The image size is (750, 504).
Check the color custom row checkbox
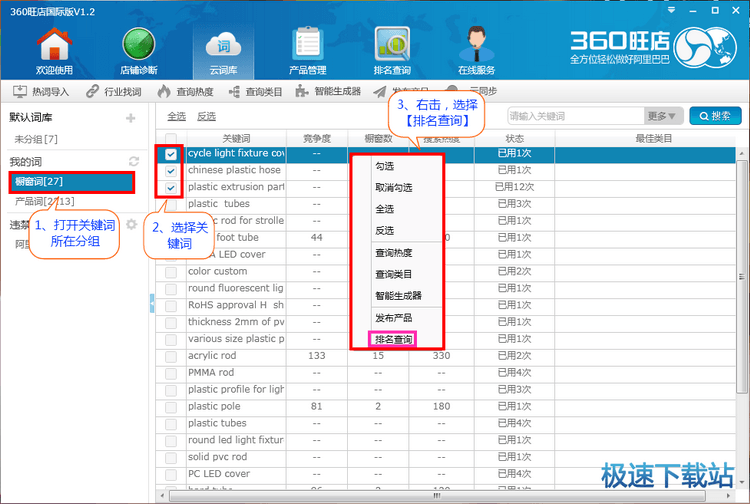pos(171,273)
